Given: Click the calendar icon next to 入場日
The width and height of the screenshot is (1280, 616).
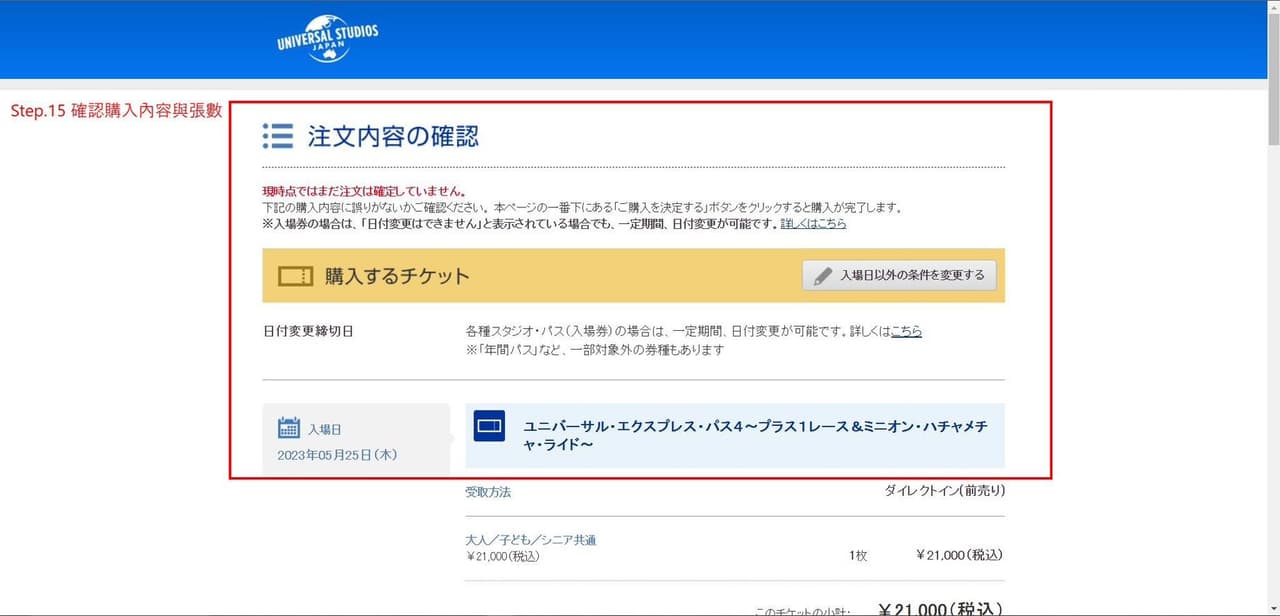Looking at the screenshot, I should [x=289, y=428].
